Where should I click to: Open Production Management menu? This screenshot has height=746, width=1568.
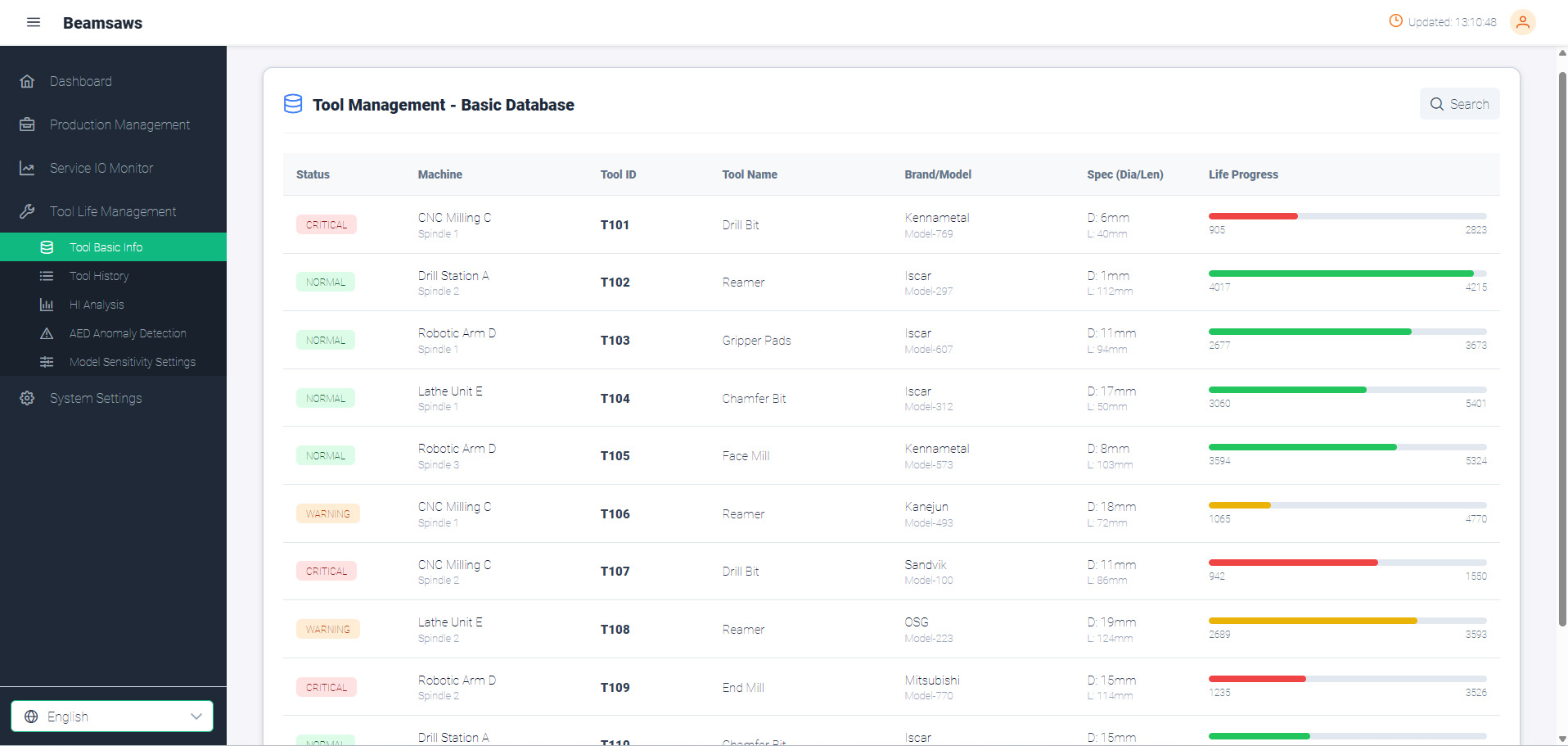(113, 124)
